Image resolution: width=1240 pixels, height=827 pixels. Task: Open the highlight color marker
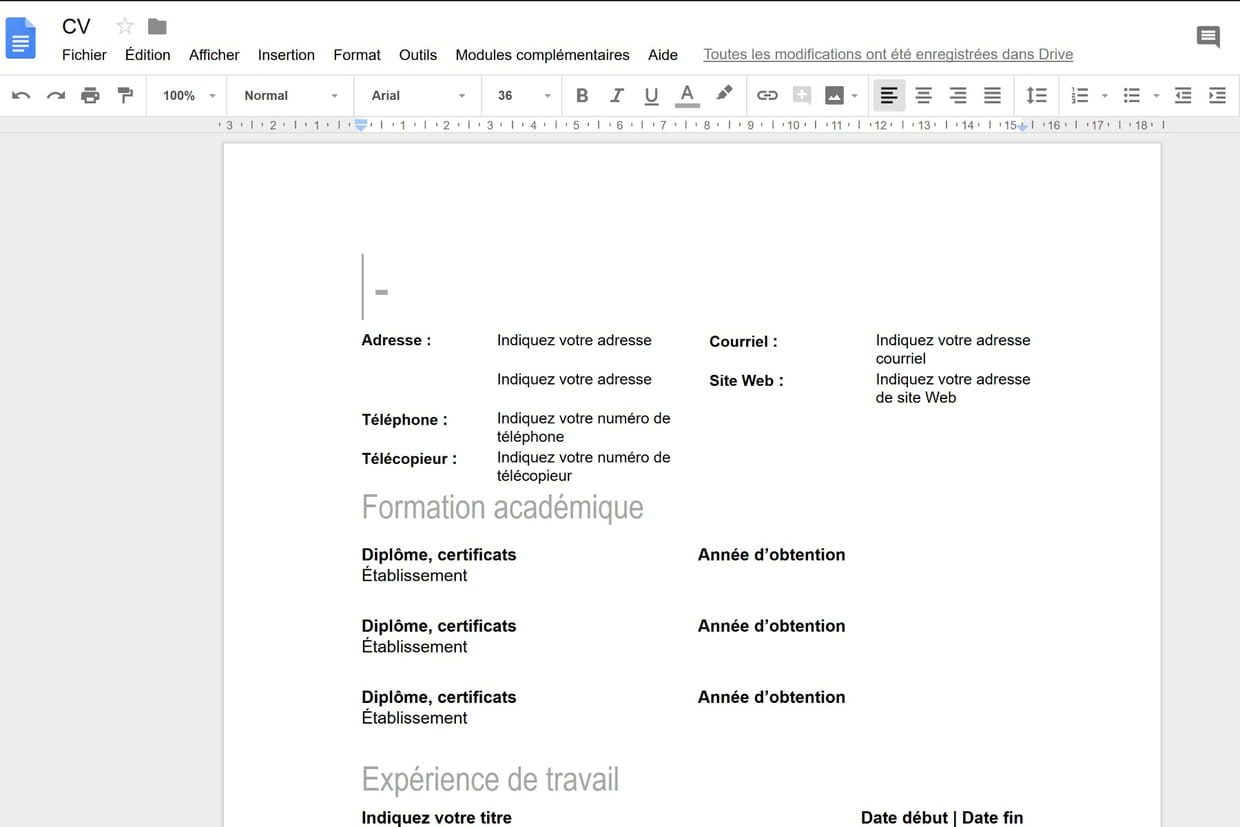click(x=724, y=94)
